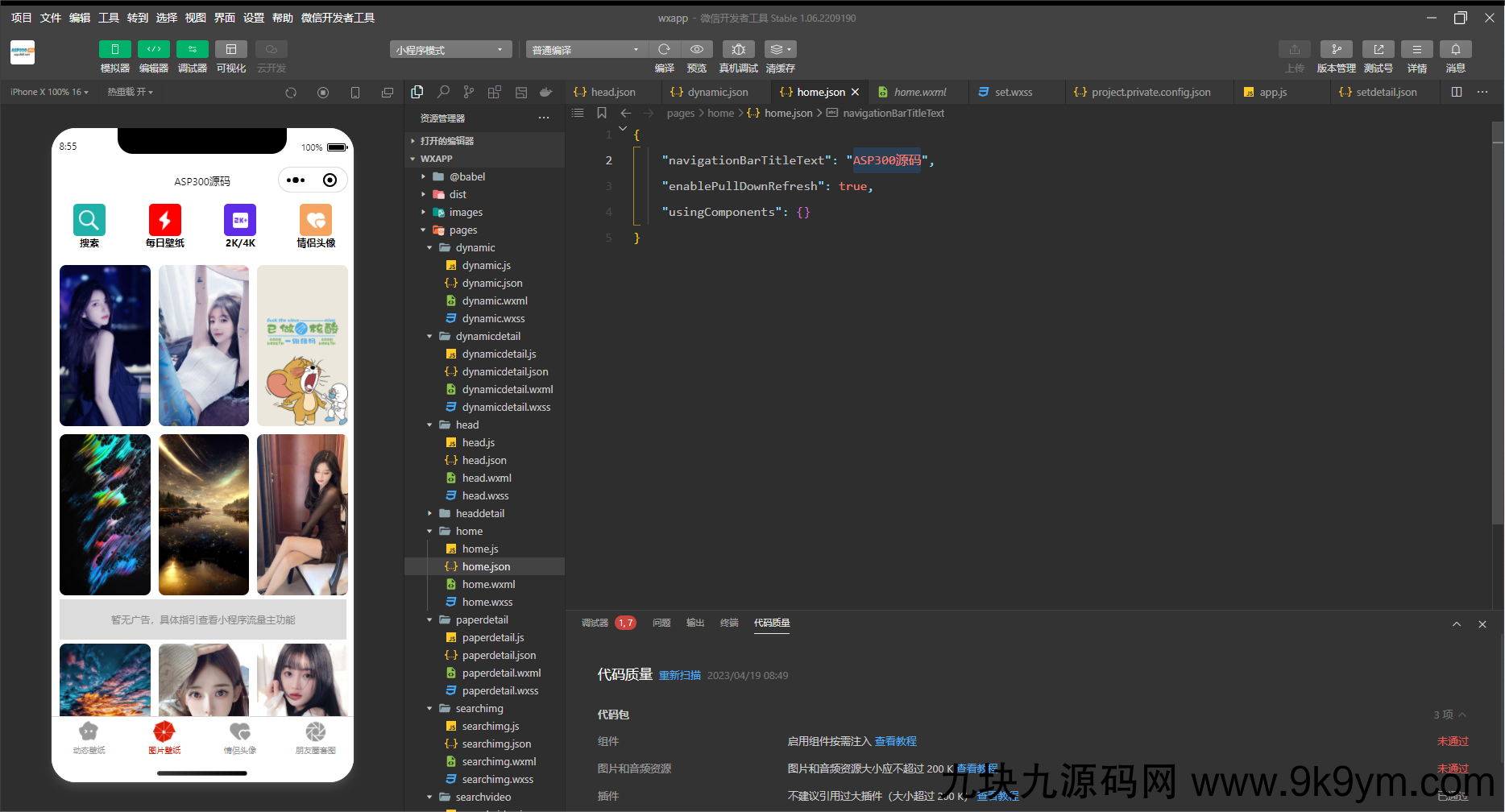The image size is (1505, 812).
Task: Click the clear cache icon
Action: click(x=779, y=50)
